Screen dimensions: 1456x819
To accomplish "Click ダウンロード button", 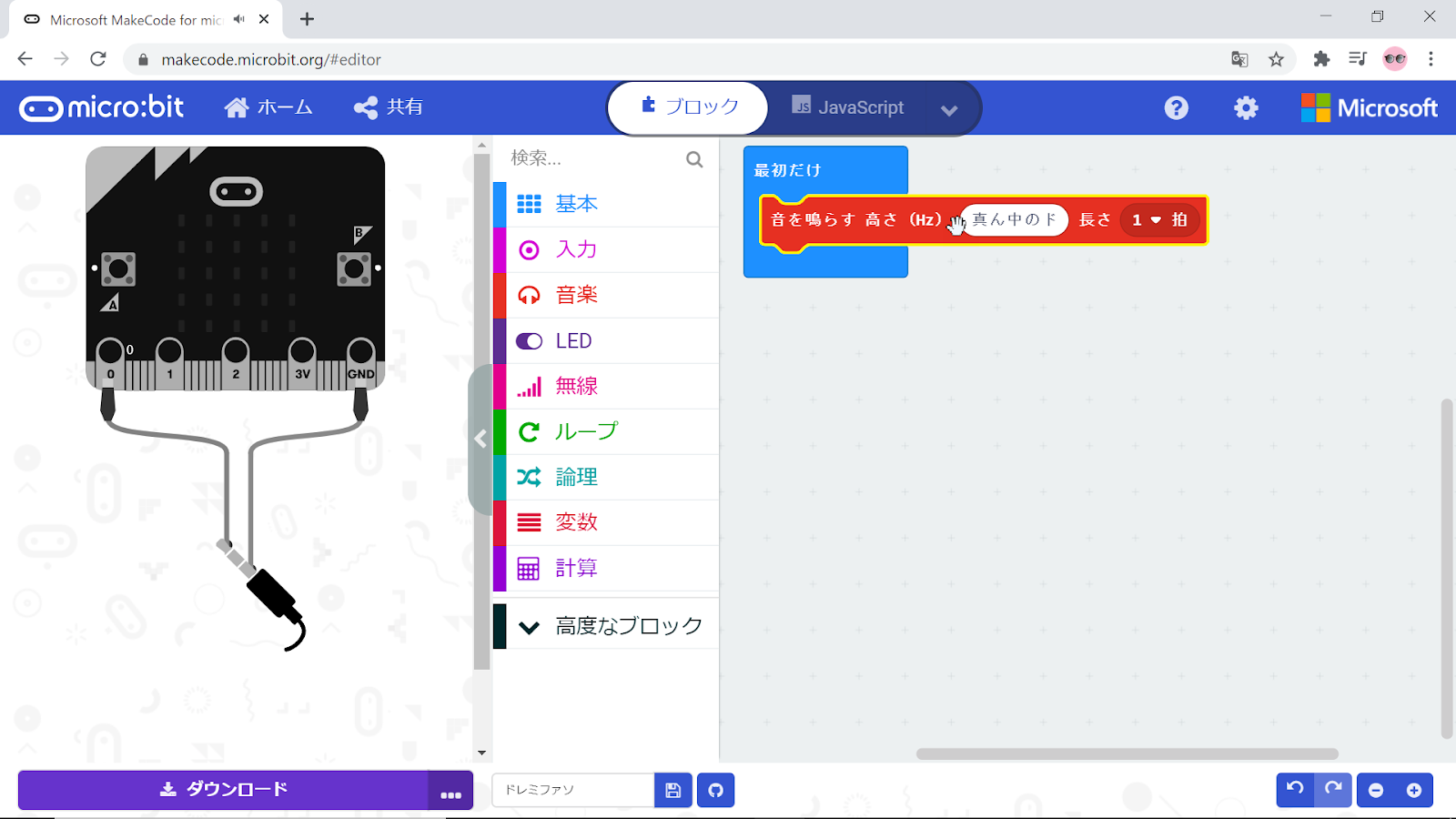I will (x=223, y=790).
